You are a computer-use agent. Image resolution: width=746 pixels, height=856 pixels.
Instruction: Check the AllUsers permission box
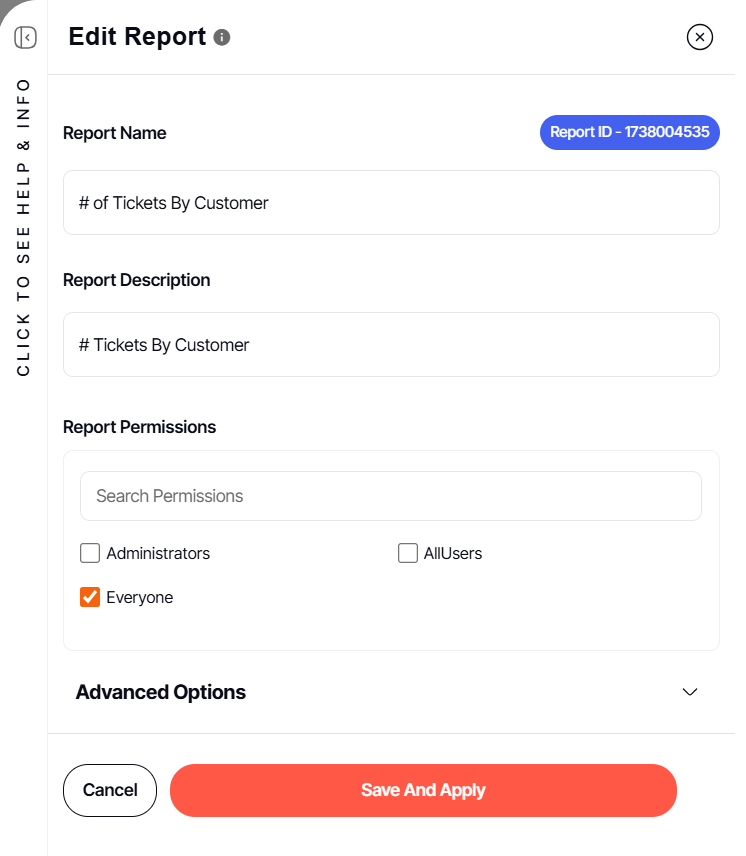tap(408, 553)
